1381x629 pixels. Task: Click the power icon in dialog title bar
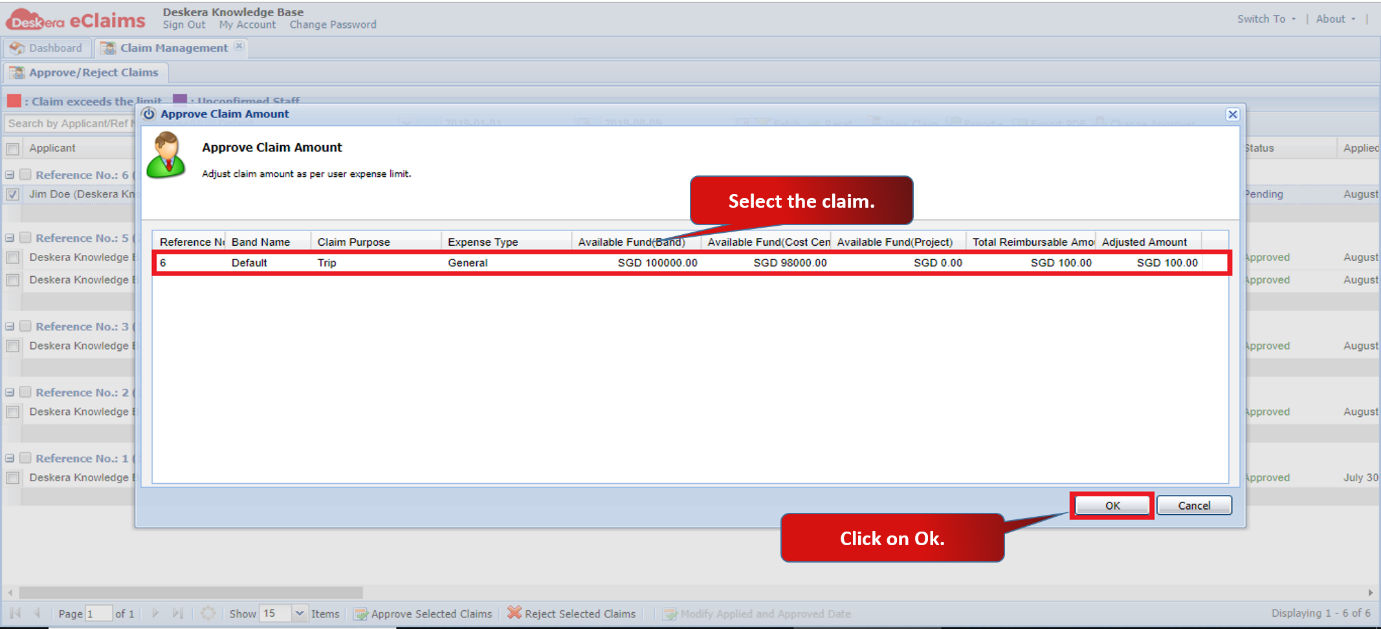click(149, 114)
